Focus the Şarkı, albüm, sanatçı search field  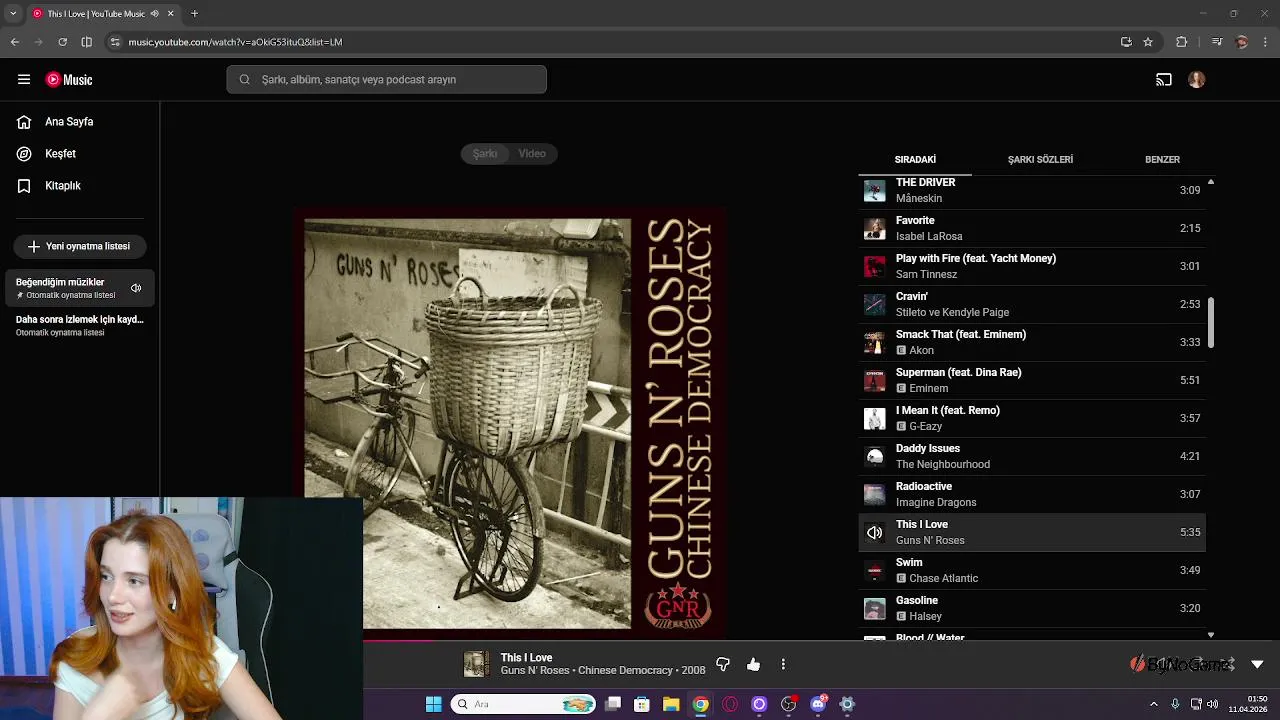tap(386, 79)
